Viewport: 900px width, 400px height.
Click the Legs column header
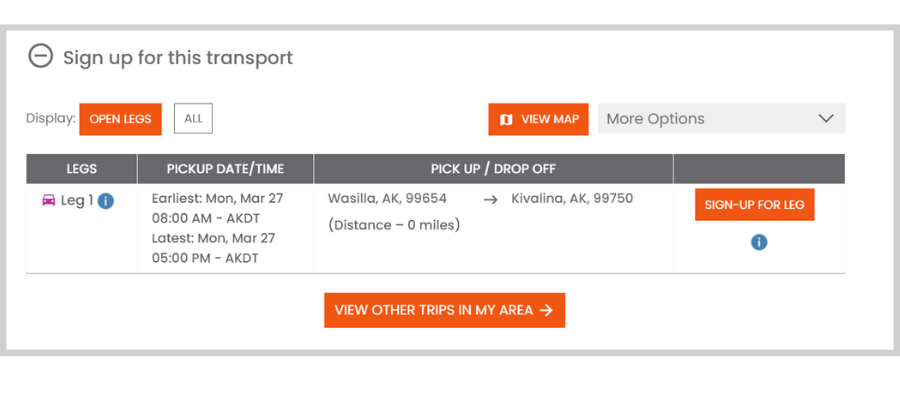82,169
